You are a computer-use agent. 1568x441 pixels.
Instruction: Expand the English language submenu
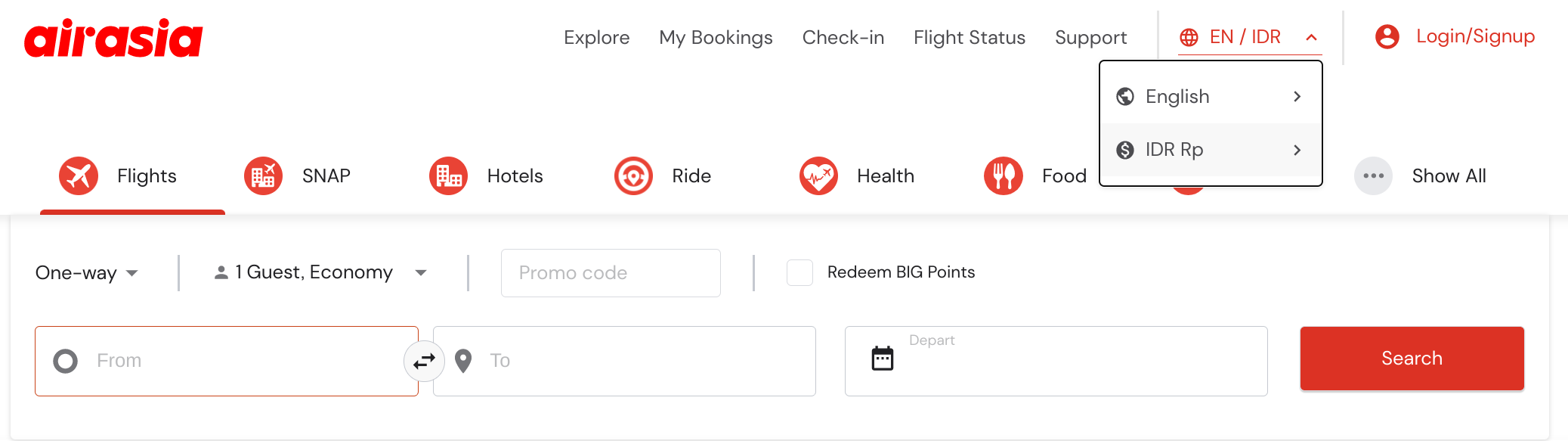click(1211, 97)
